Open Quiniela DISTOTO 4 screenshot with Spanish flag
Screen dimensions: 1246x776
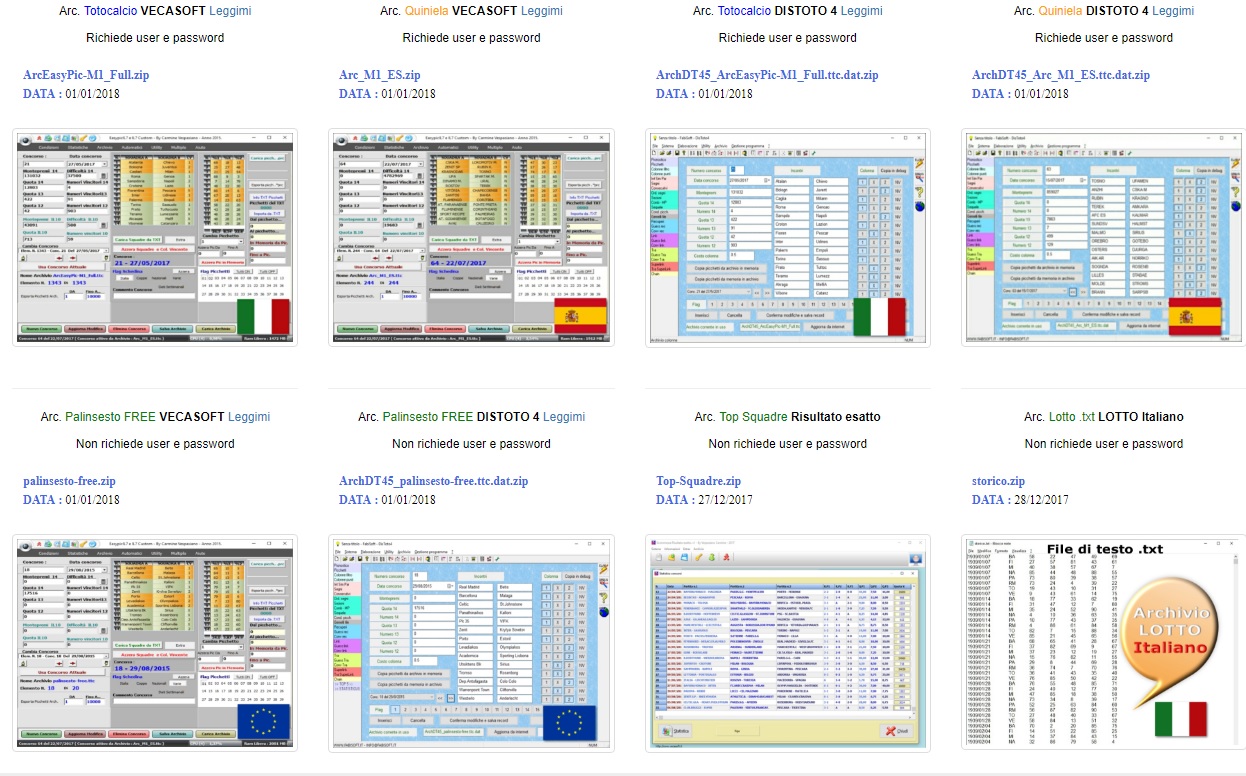pos(1104,238)
